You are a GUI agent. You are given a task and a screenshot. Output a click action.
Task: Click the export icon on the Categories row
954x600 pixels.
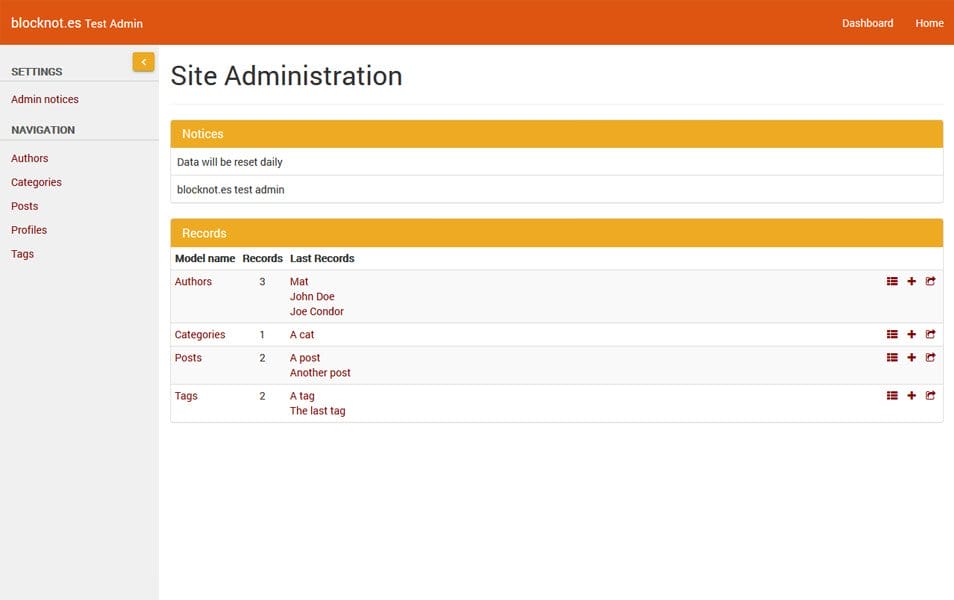(931, 334)
